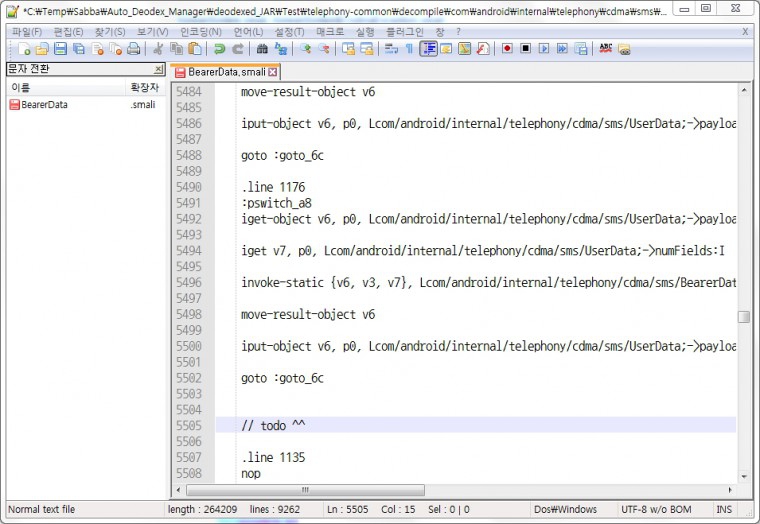Click the Close document icon

coord(97,48)
